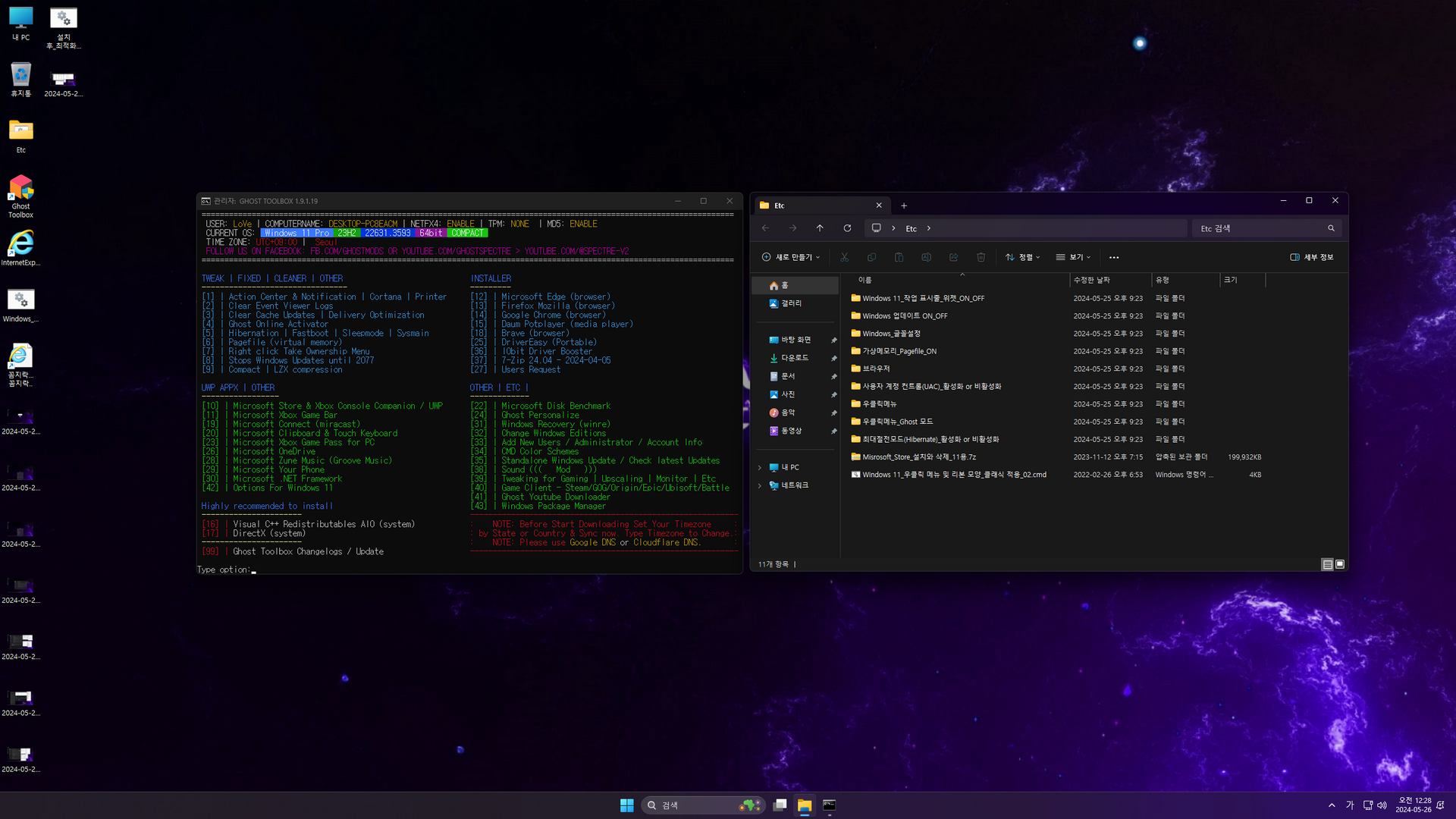Open File Explorer from the taskbar
The image size is (1456, 819).
805,805
